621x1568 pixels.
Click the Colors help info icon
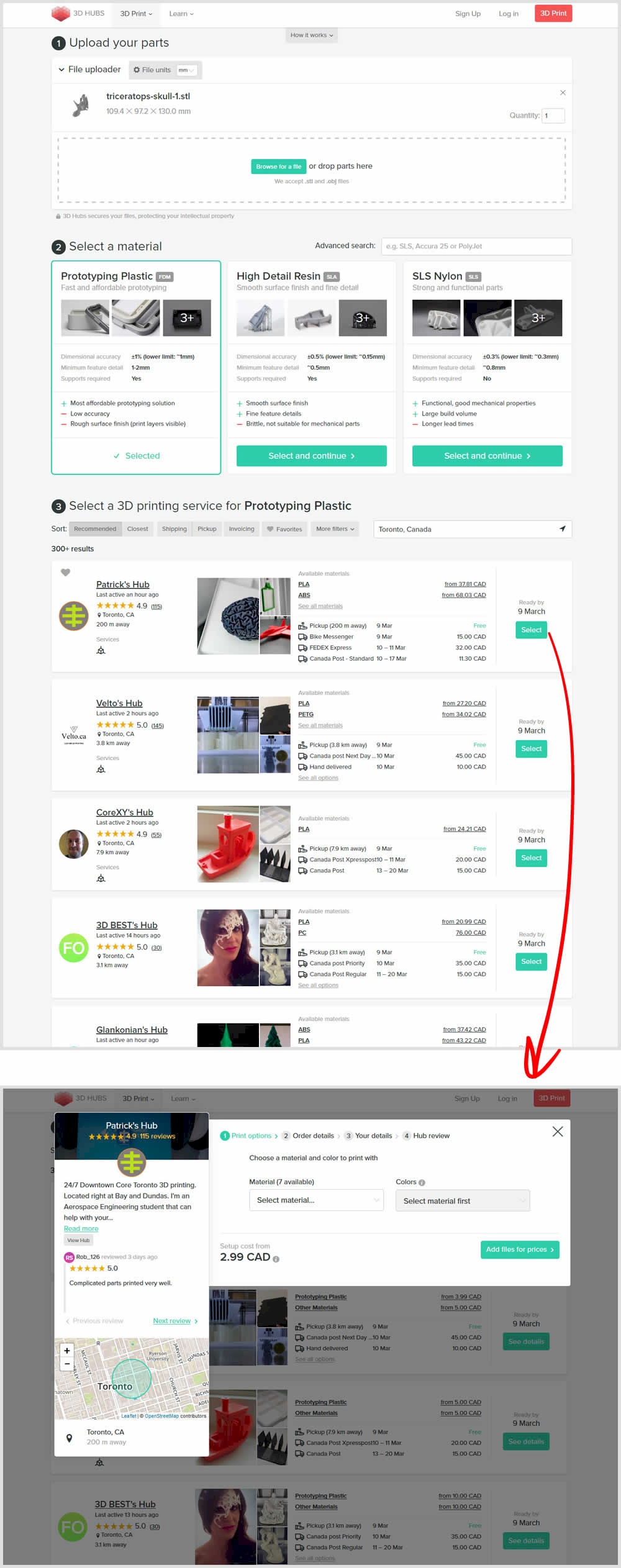tap(422, 1182)
